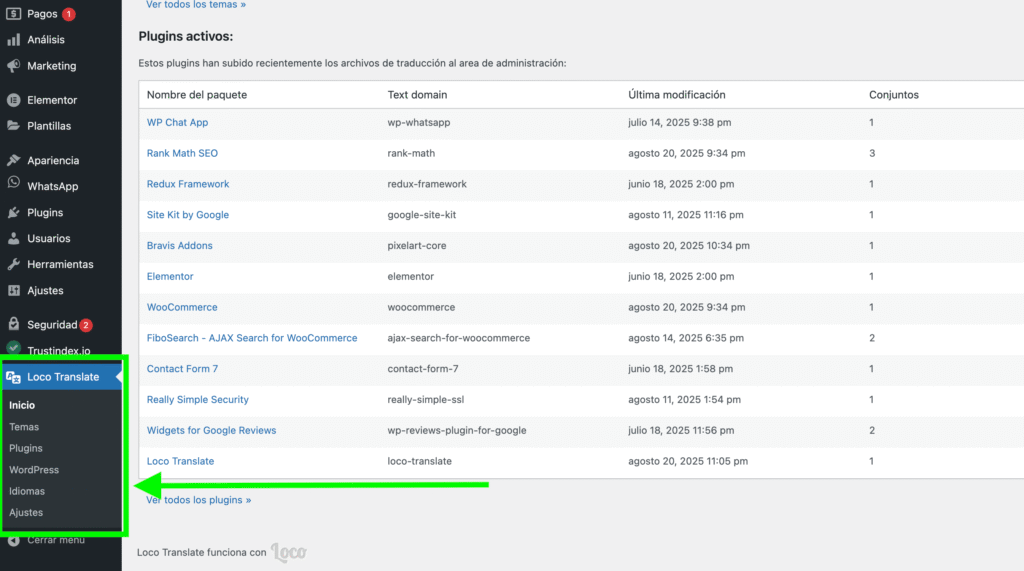Click the Herramientas wrench icon

coord(14,265)
